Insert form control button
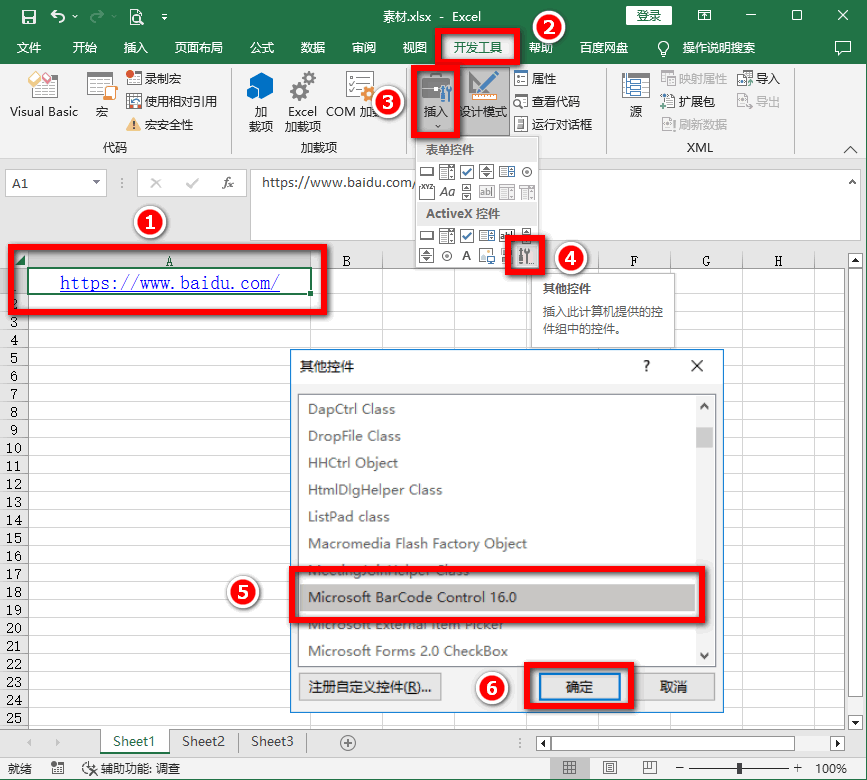Image resolution: width=867 pixels, height=780 pixels. point(427,172)
